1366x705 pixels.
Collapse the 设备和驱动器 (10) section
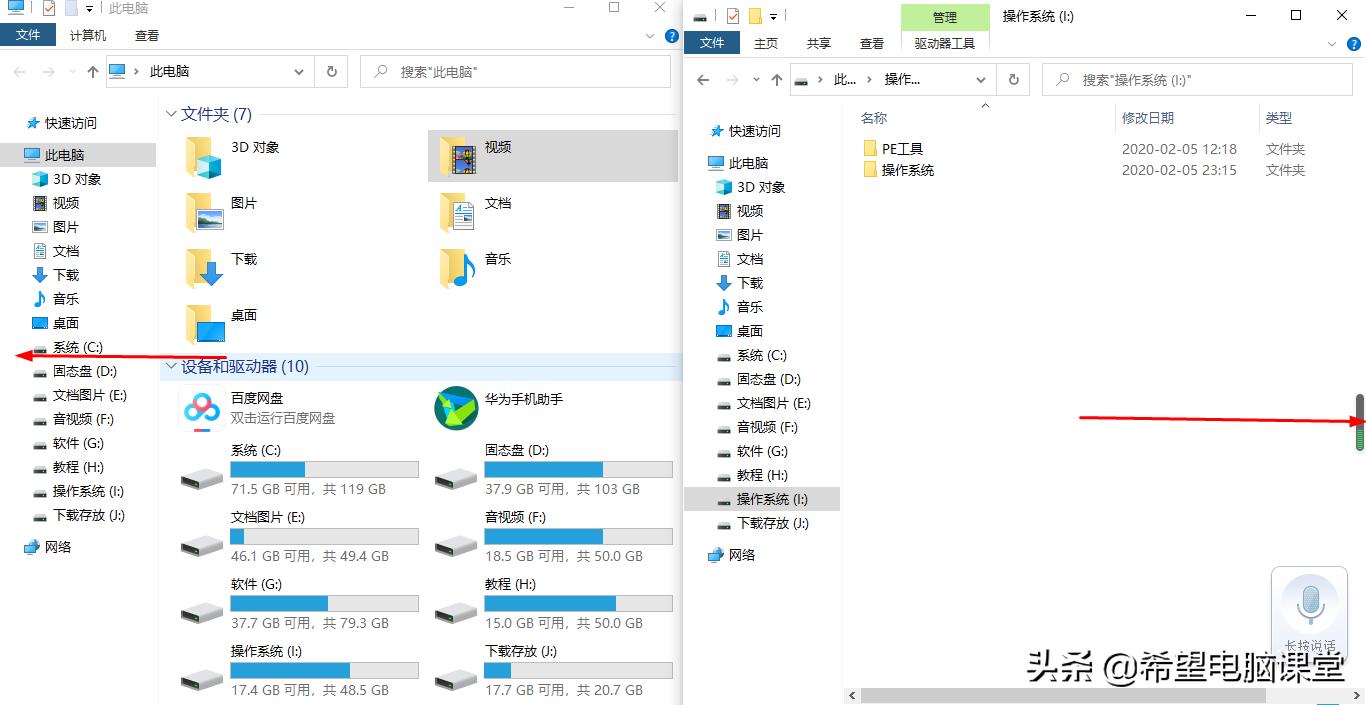click(x=170, y=367)
